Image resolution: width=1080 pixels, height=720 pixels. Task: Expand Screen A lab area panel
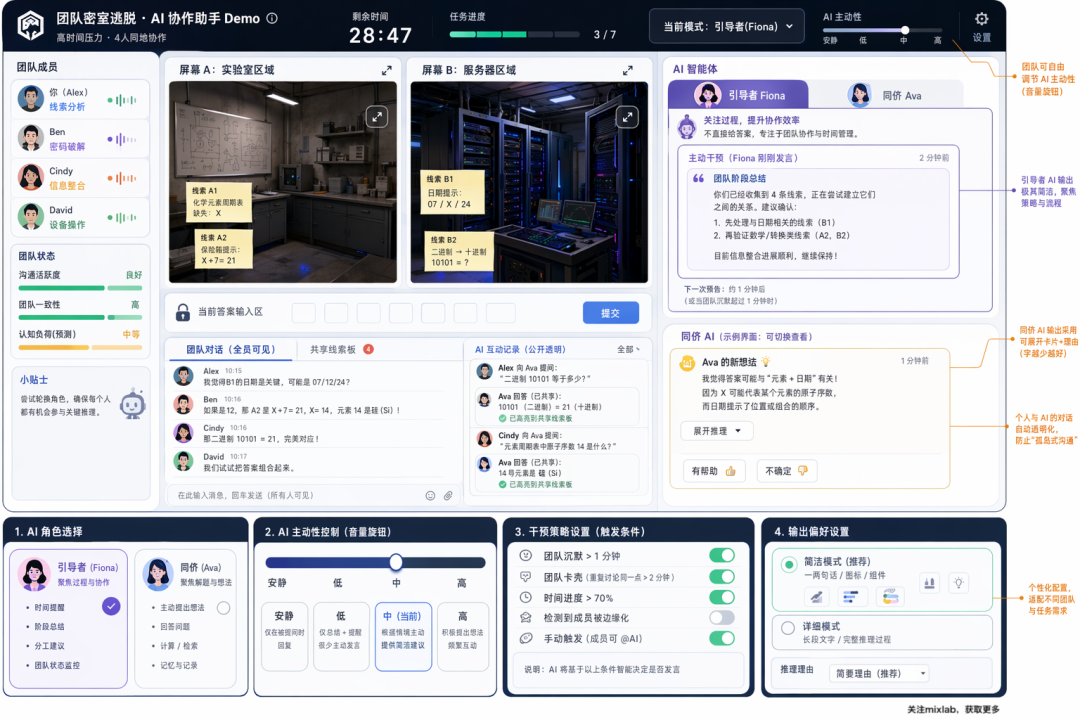click(386, 70)
